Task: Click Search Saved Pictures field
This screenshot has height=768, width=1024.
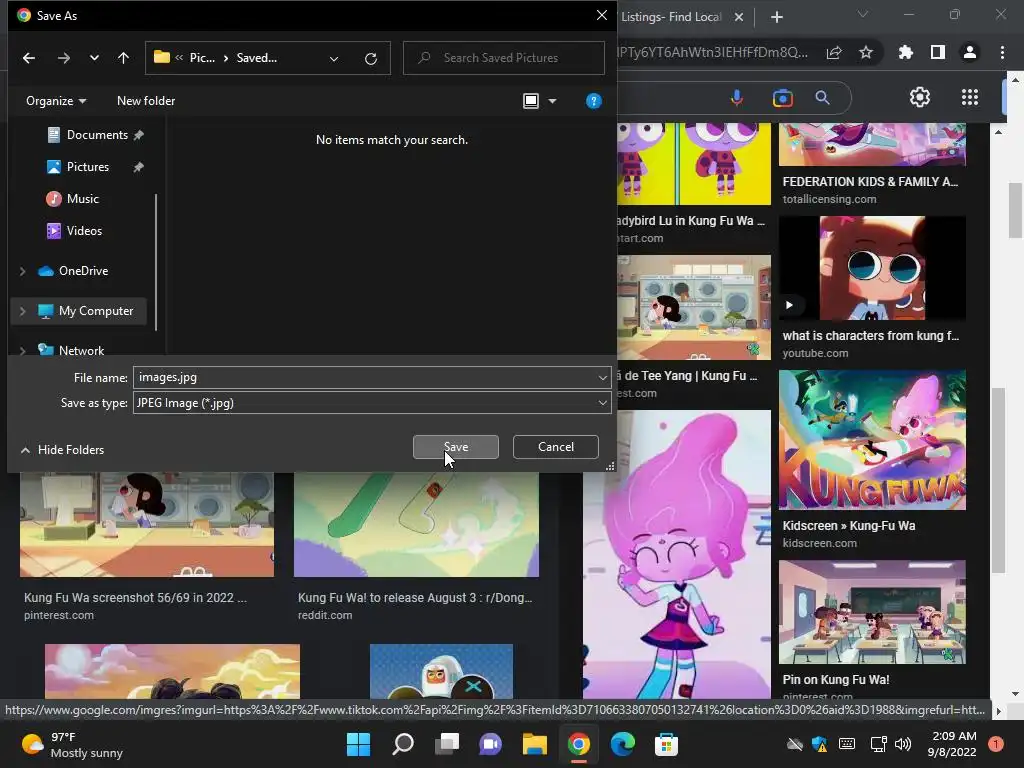Action: 504,58
